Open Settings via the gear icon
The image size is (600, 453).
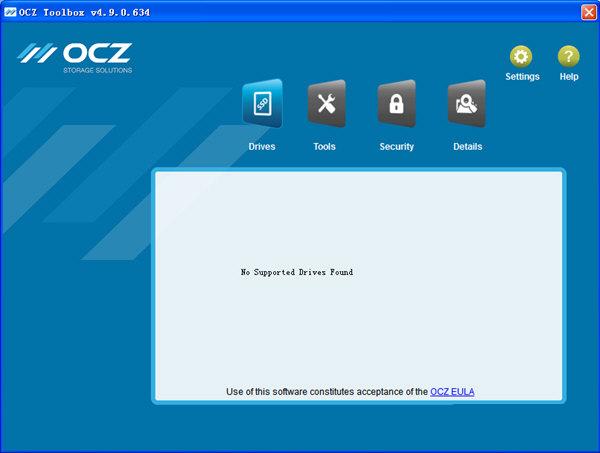[521, 57]
